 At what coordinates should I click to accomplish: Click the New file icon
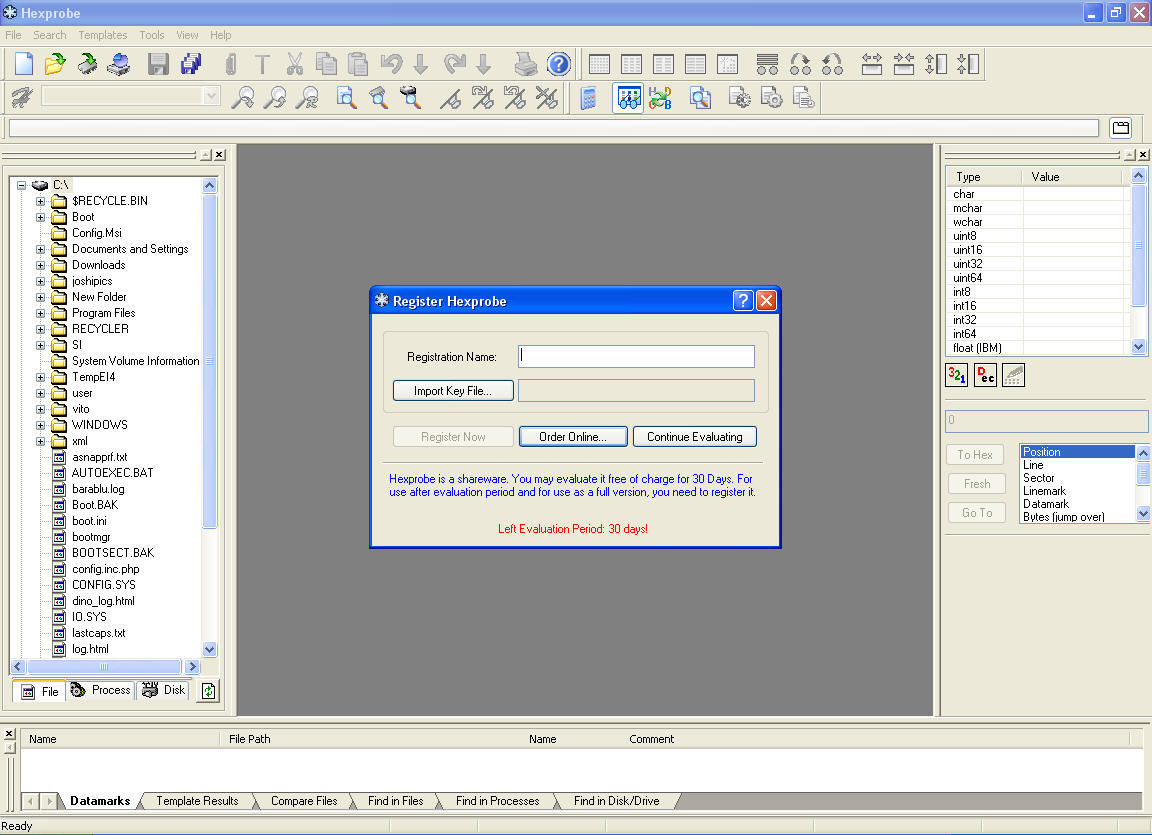coord(24,64)
